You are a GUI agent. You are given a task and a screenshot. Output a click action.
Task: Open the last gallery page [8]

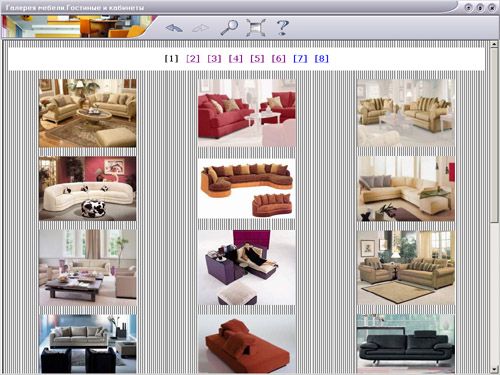322,59
